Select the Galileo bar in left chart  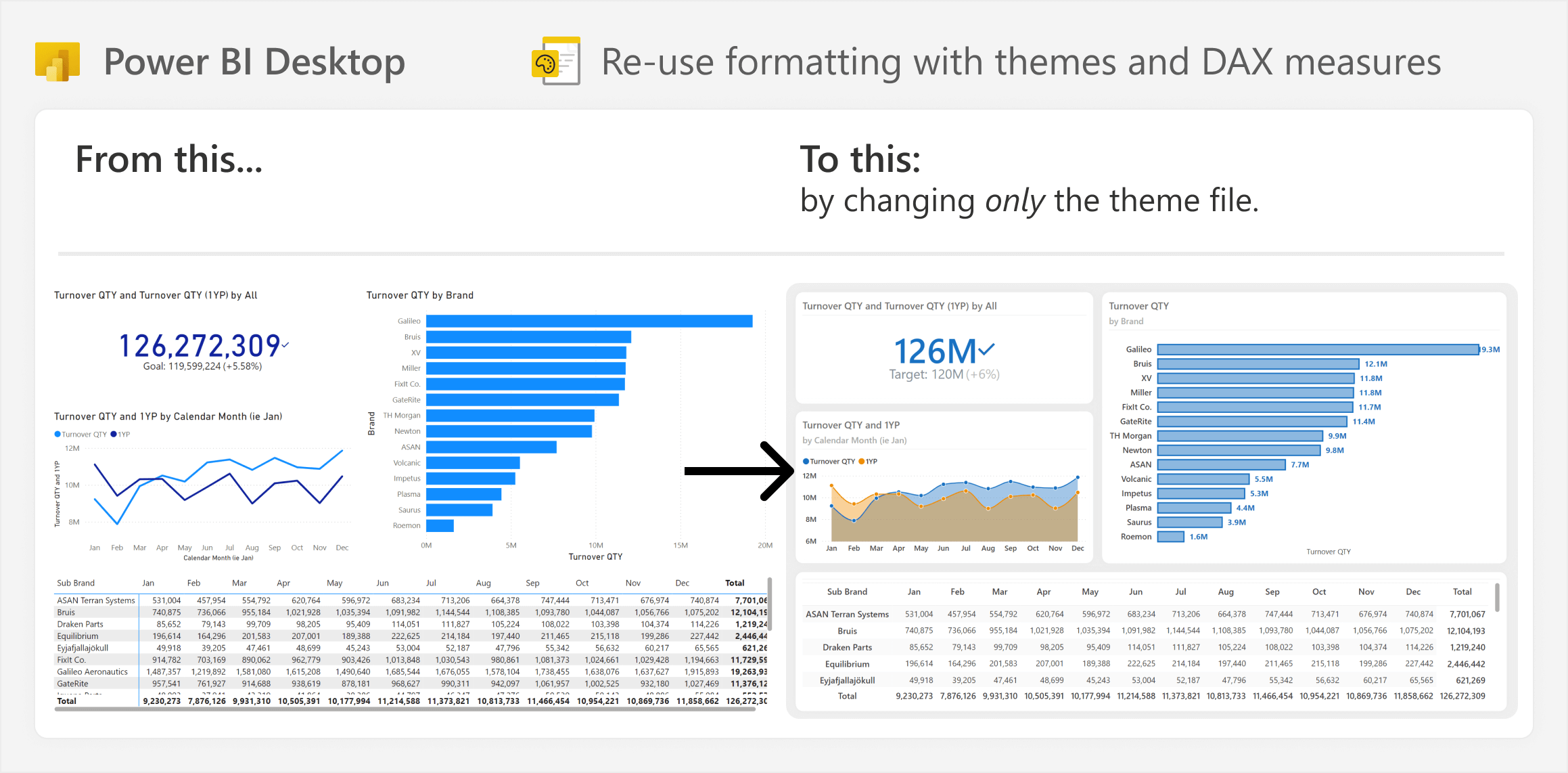(x=589, y=321)
